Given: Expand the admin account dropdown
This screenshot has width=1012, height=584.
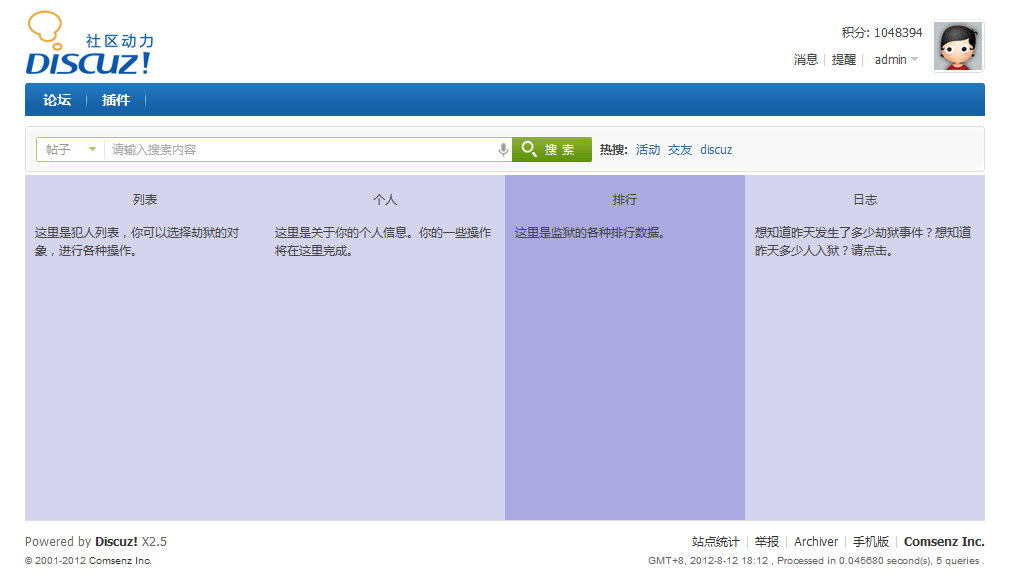Looking at the screenshot, I should [x=896, y=59].
